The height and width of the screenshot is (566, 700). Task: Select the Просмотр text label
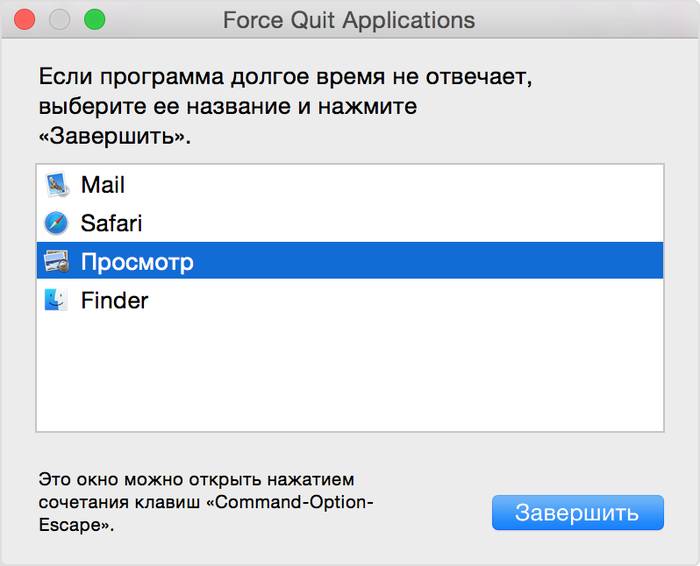click(137, 262)
